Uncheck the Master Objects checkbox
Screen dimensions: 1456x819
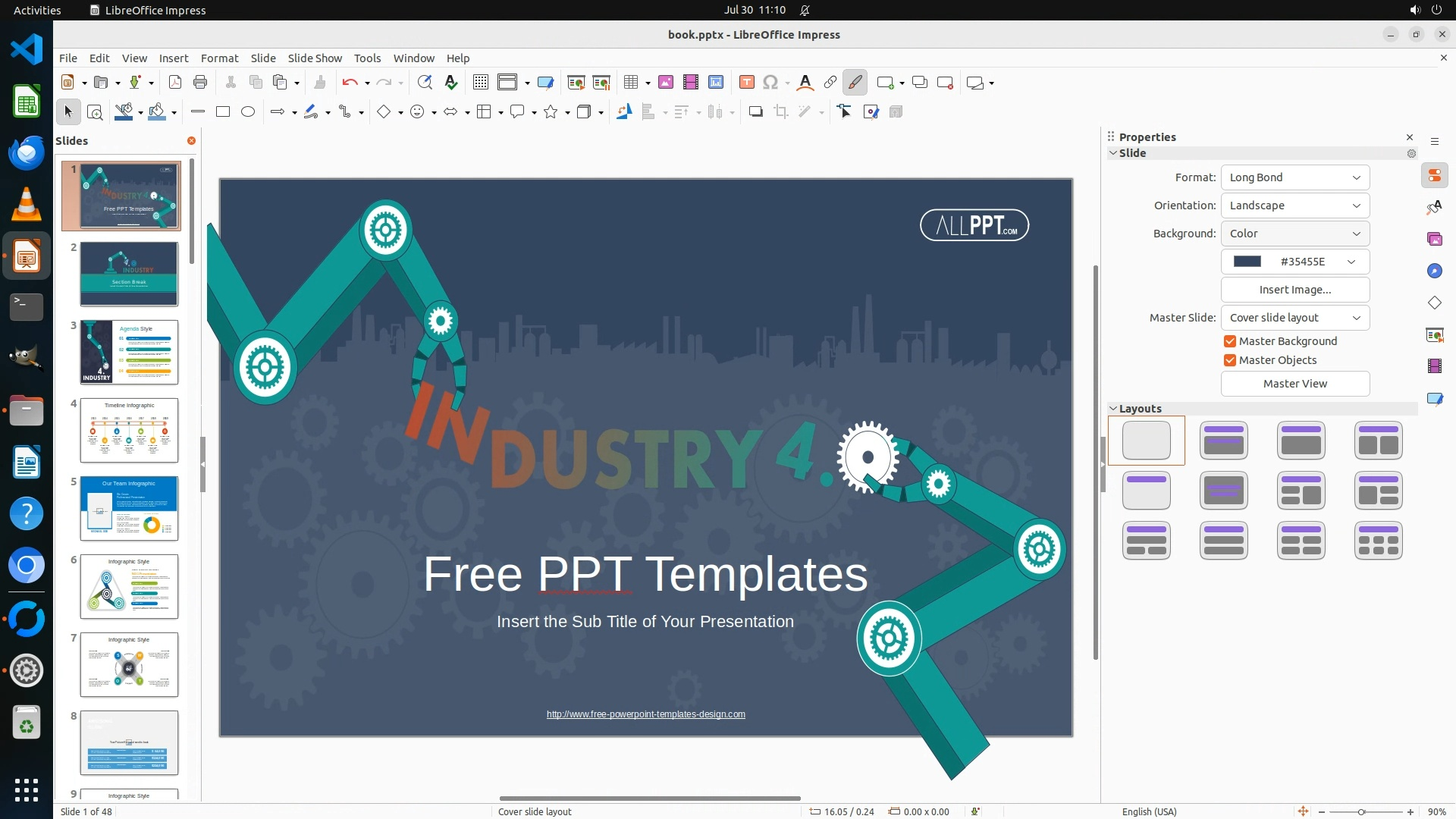coord(1230,360)
